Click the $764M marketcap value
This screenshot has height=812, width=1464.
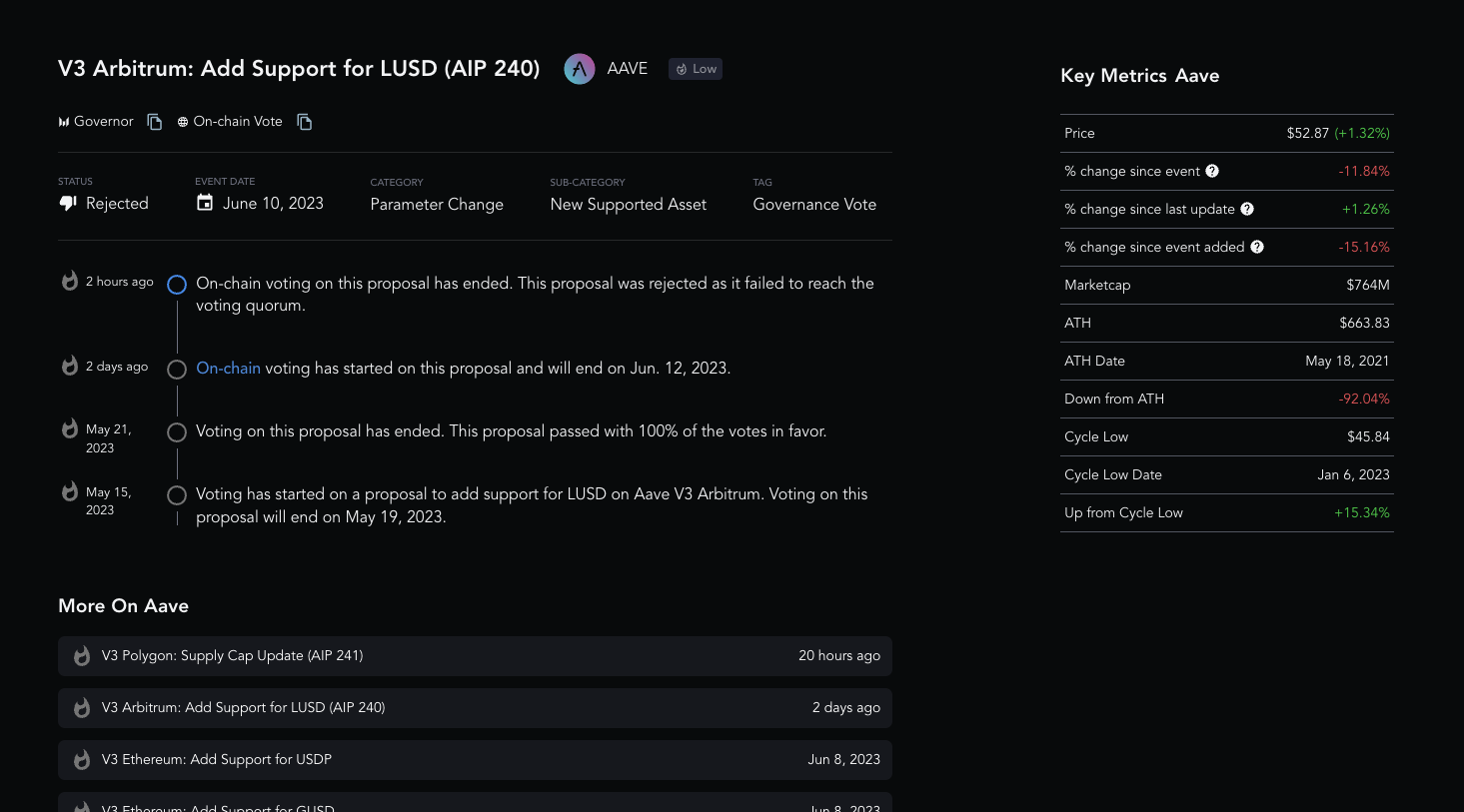(x=1368, y=285)
